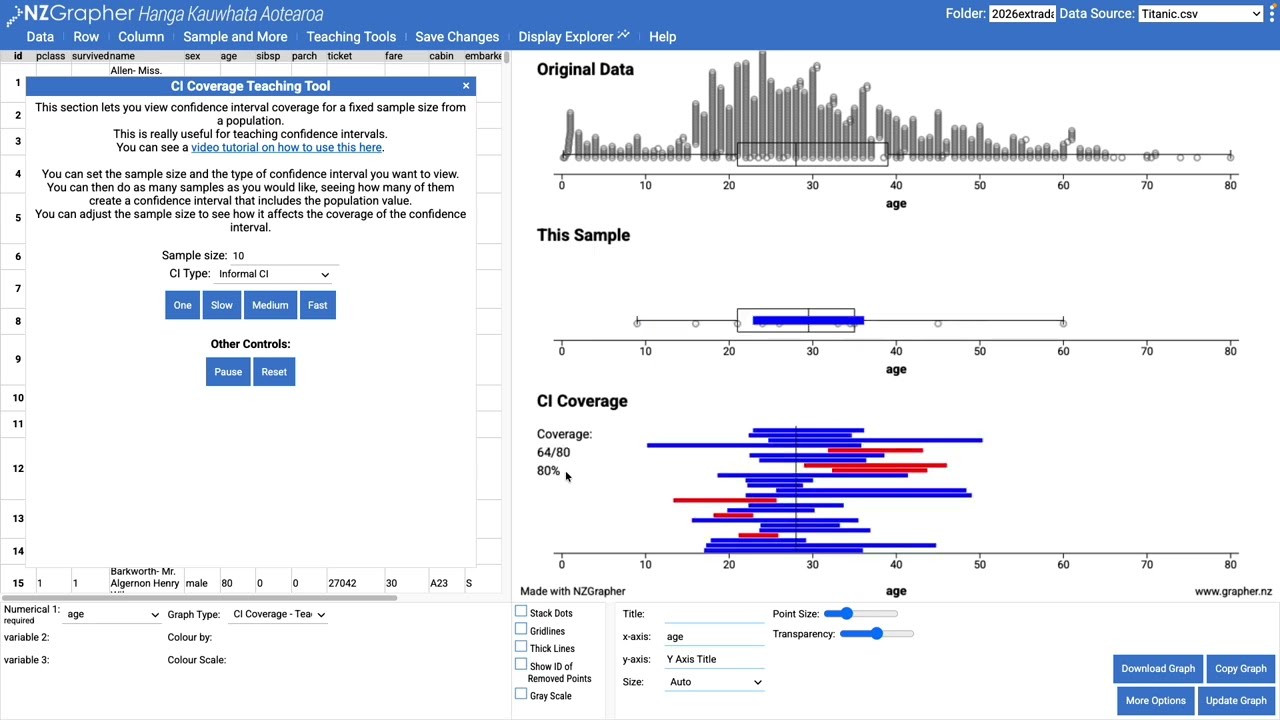Click the 'pclass' column header
Image resolution: width=1280 pixels, height=720 pixels.
point(50,57)
